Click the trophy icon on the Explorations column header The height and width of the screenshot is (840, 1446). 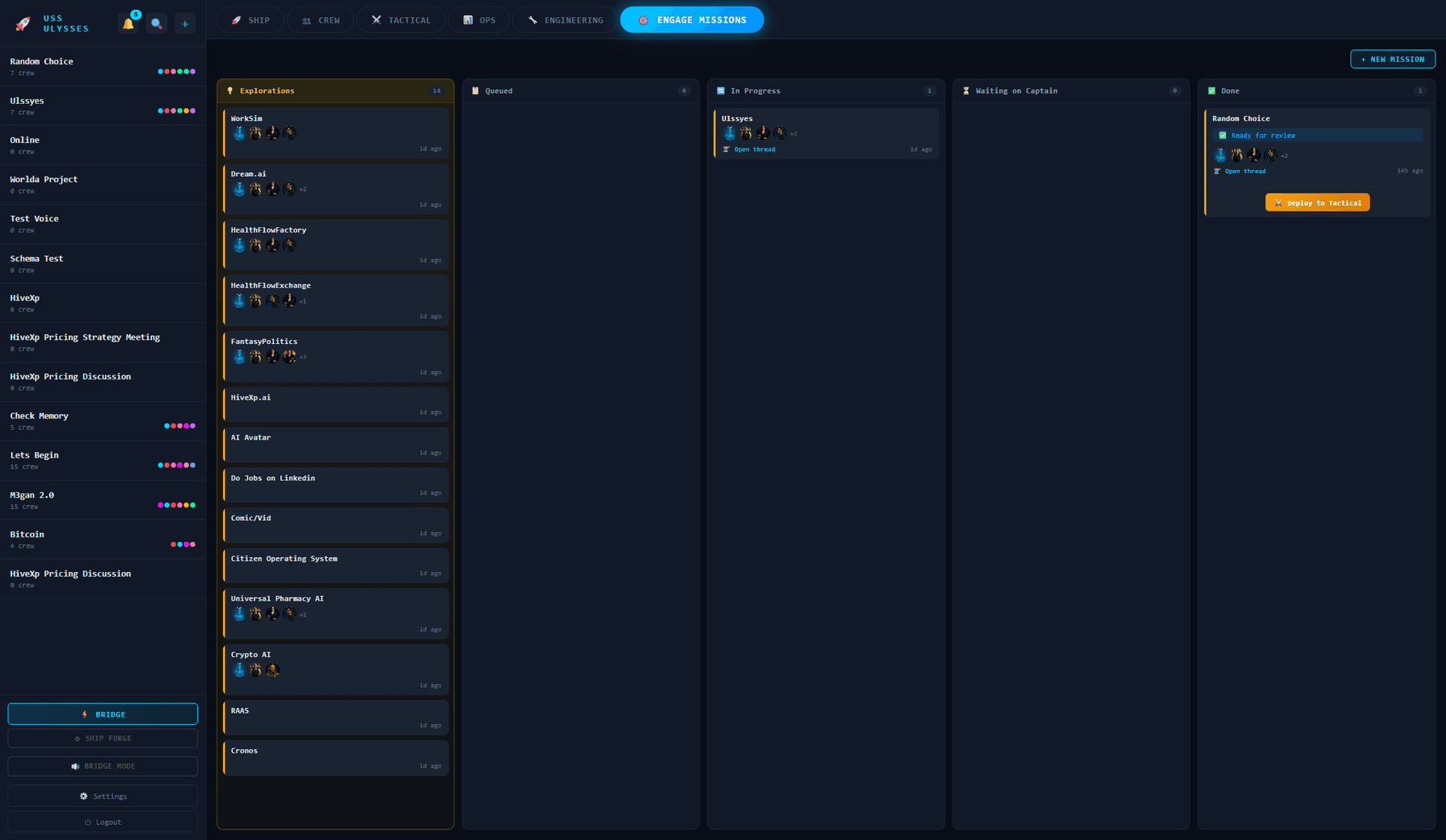(230, 90)
